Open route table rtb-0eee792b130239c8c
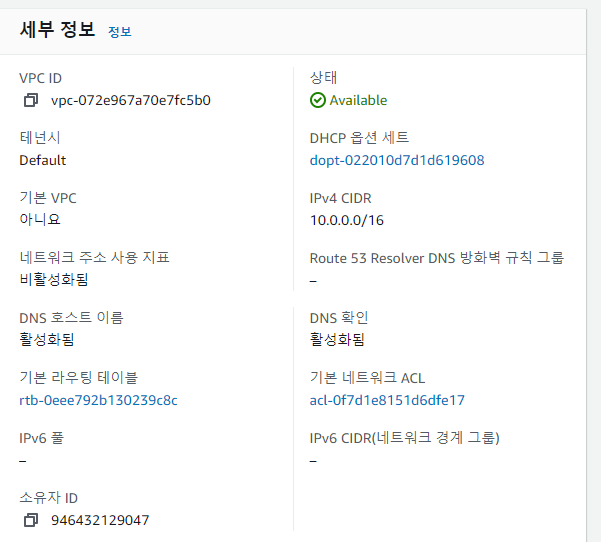This screenshot has width=601, height=542. [x=99, y=400]
